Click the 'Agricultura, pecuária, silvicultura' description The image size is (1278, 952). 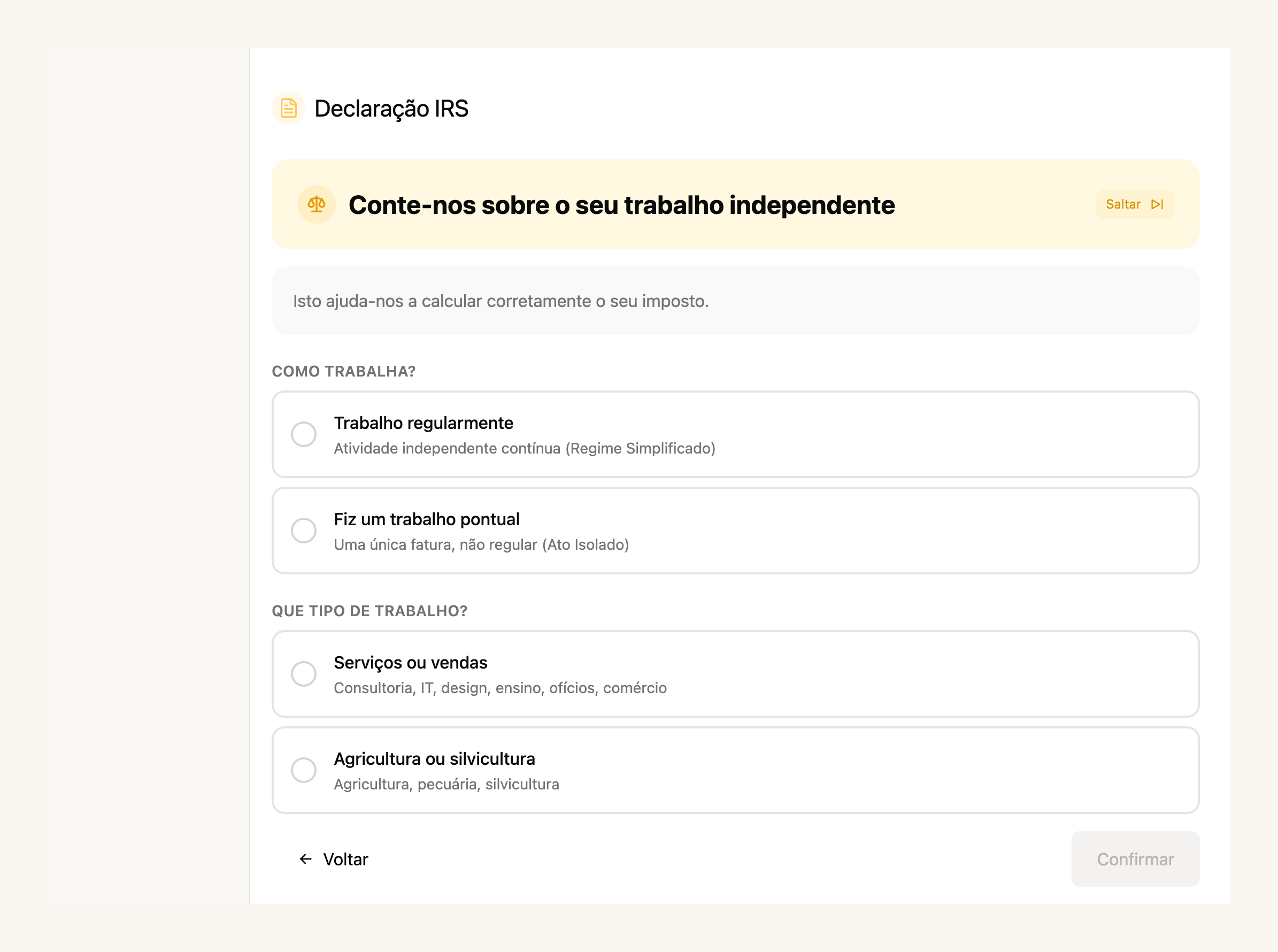446,784
